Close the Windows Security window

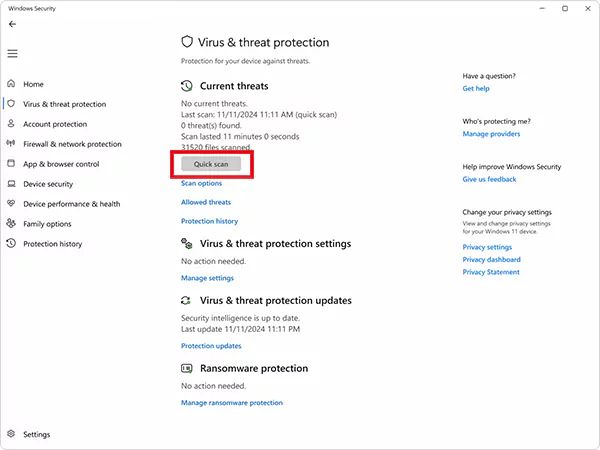coord(588,8)
